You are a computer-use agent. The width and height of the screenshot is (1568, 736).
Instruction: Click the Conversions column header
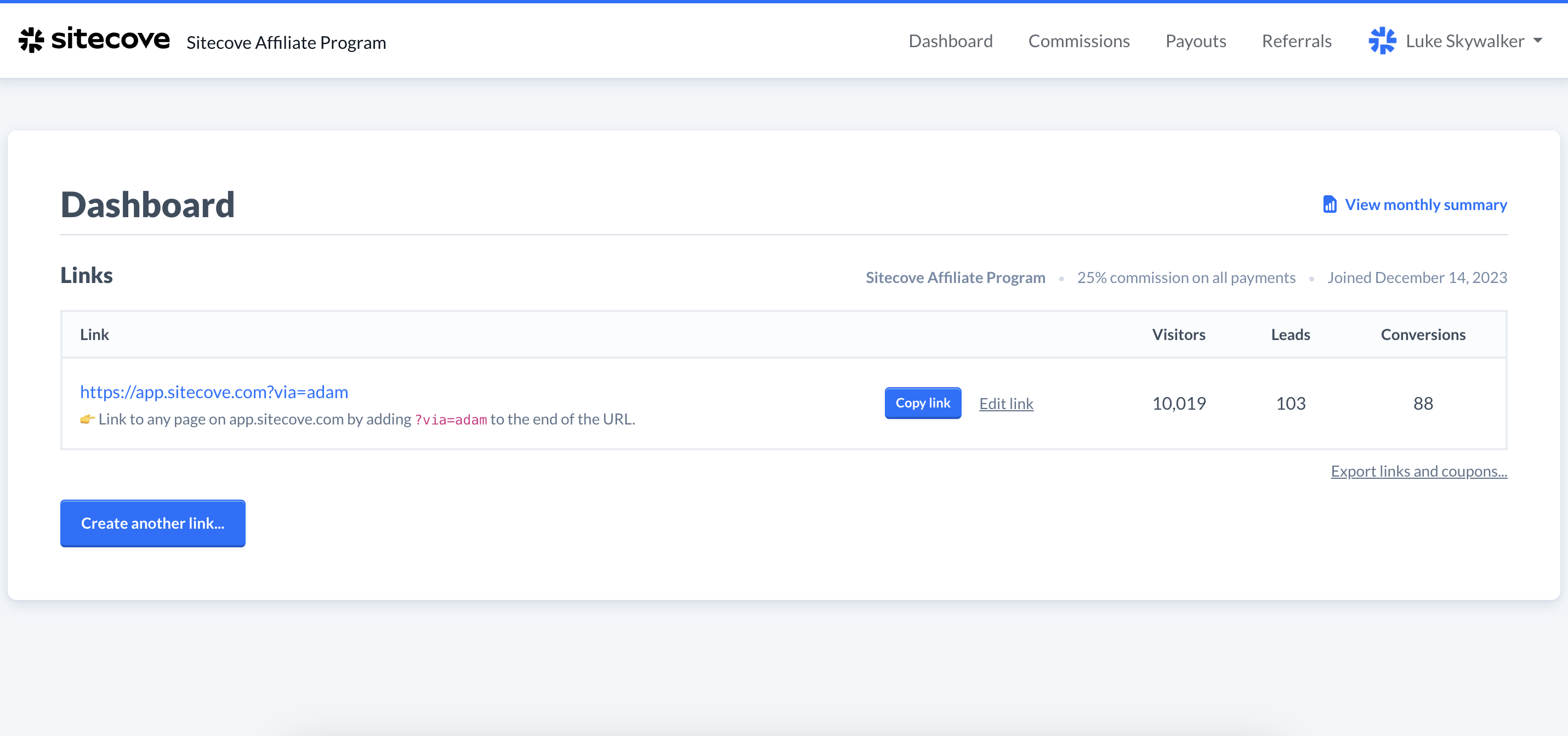point(1423,334)
